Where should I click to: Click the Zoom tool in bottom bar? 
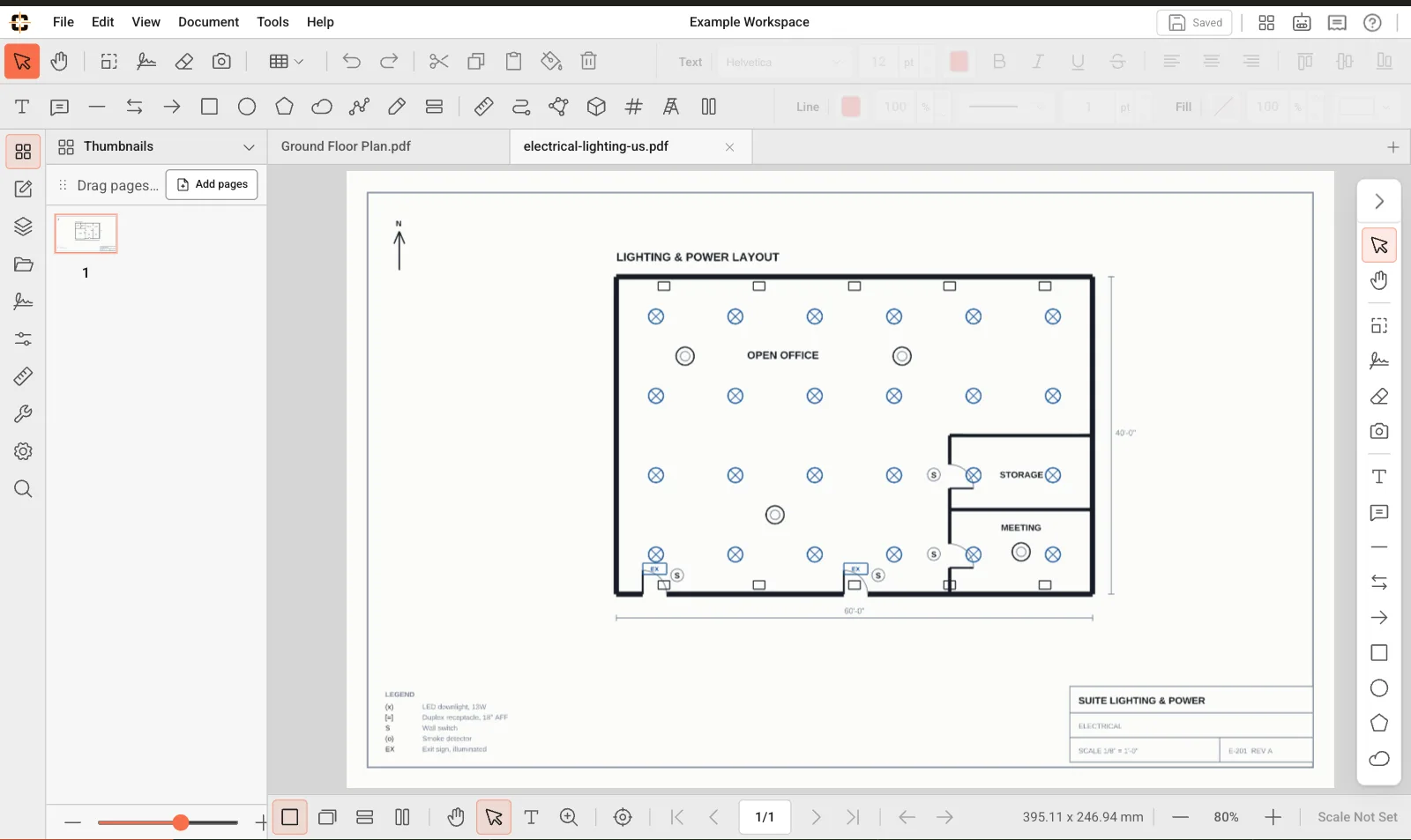[569, 817]
